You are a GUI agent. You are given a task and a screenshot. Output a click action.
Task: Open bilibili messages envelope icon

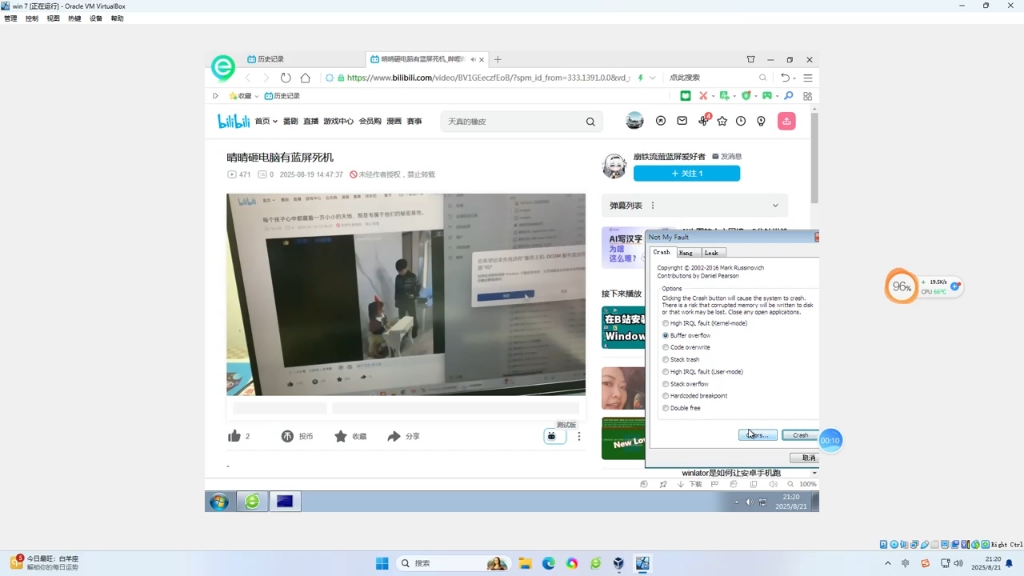(x=682, y=121)
